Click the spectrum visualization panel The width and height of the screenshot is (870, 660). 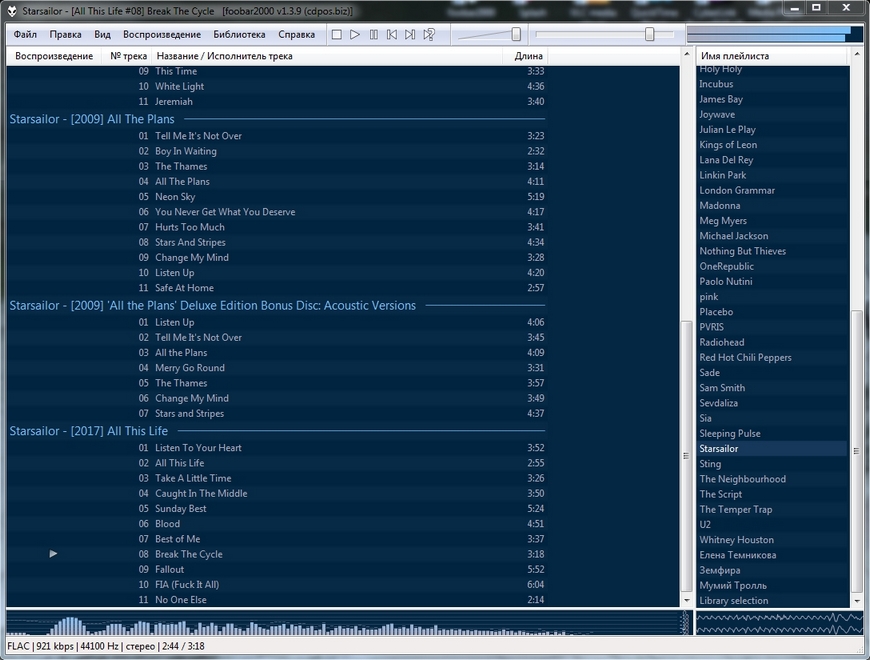click(348, 623)
